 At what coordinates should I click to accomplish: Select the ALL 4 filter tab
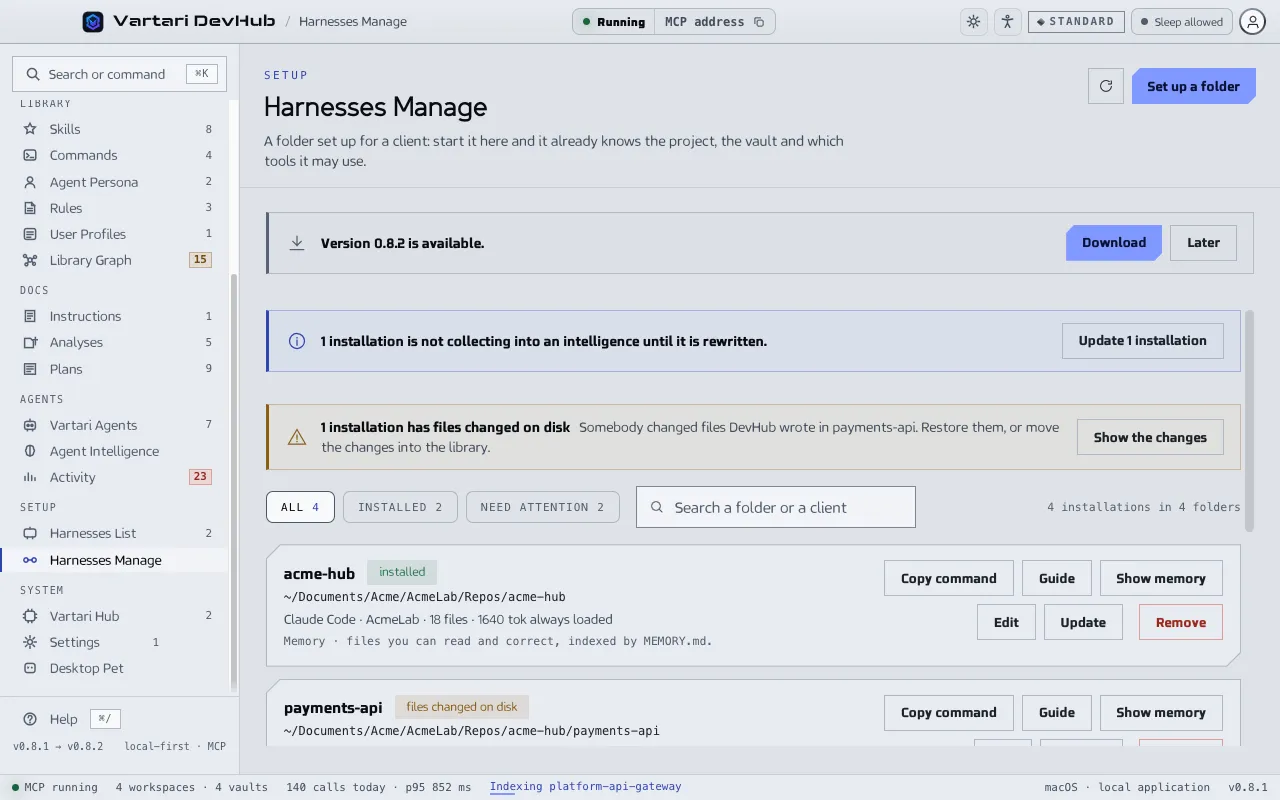[300, 507]
